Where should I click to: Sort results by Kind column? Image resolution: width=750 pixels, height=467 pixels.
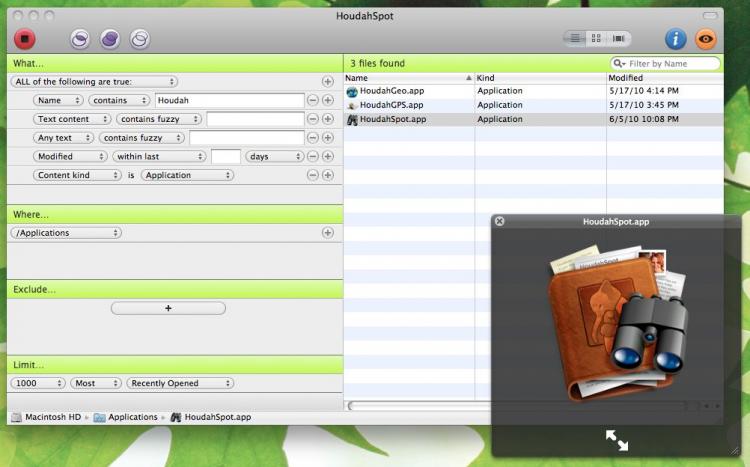tap(540, 78)
